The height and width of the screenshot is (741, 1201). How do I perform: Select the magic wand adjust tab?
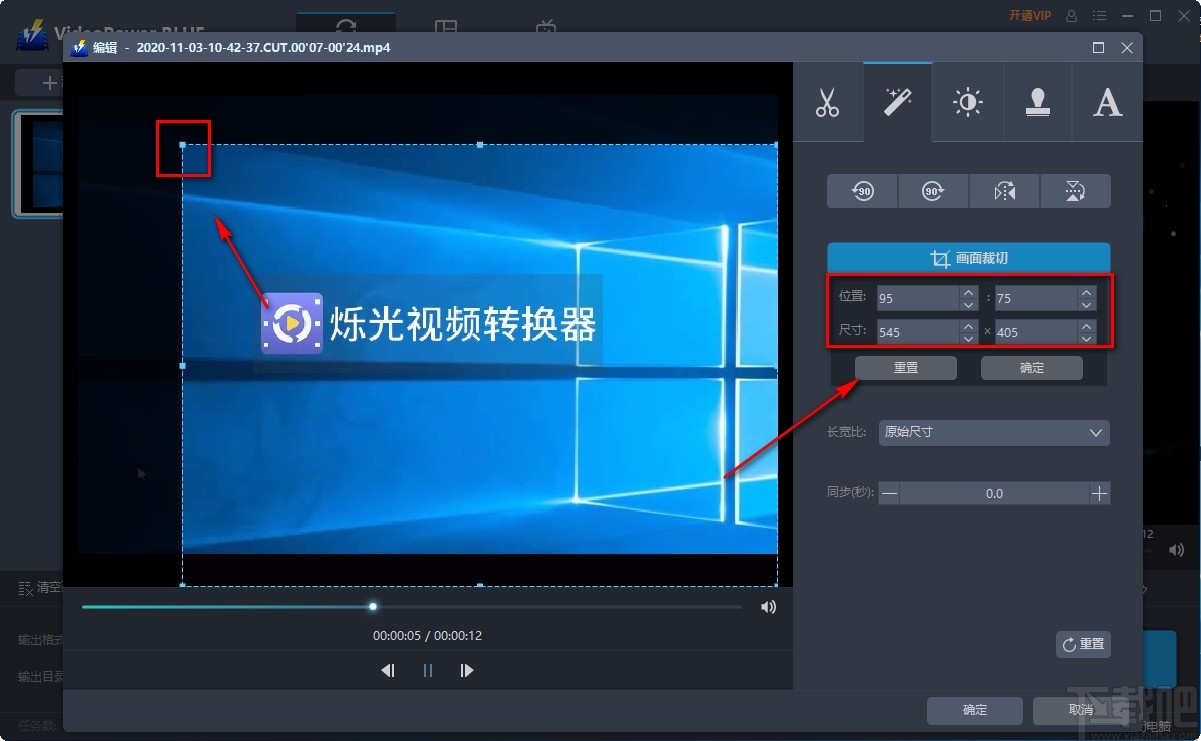(898, 103)
